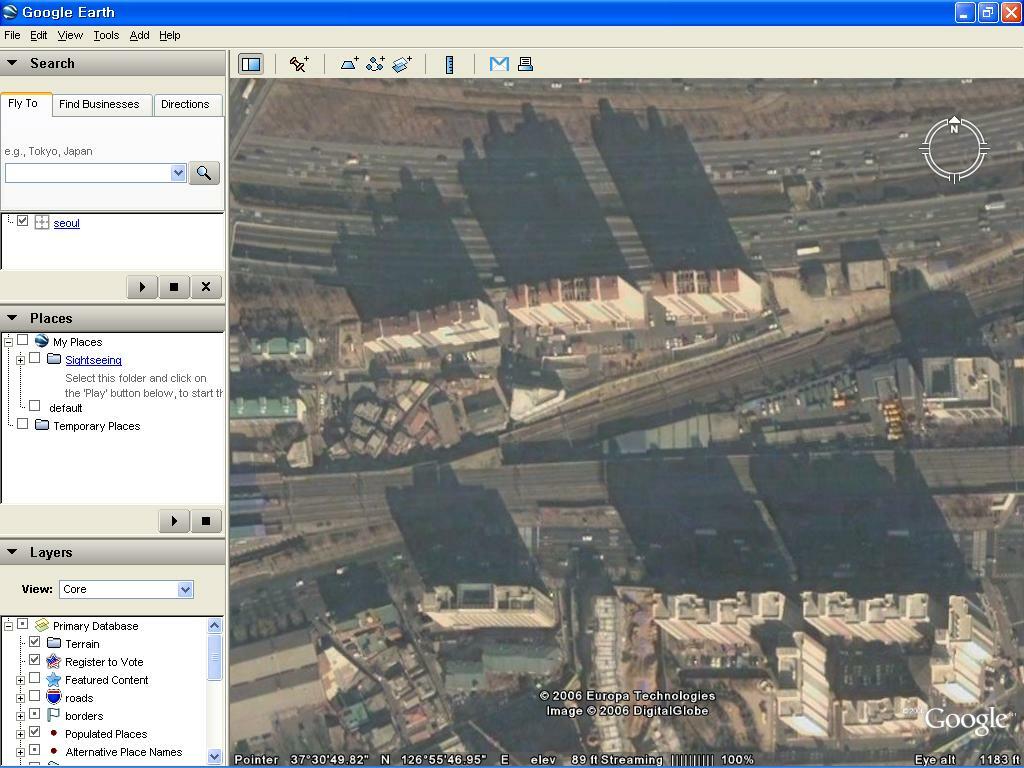
Task: Open the Ruler measurement tool
Action: 450,64
